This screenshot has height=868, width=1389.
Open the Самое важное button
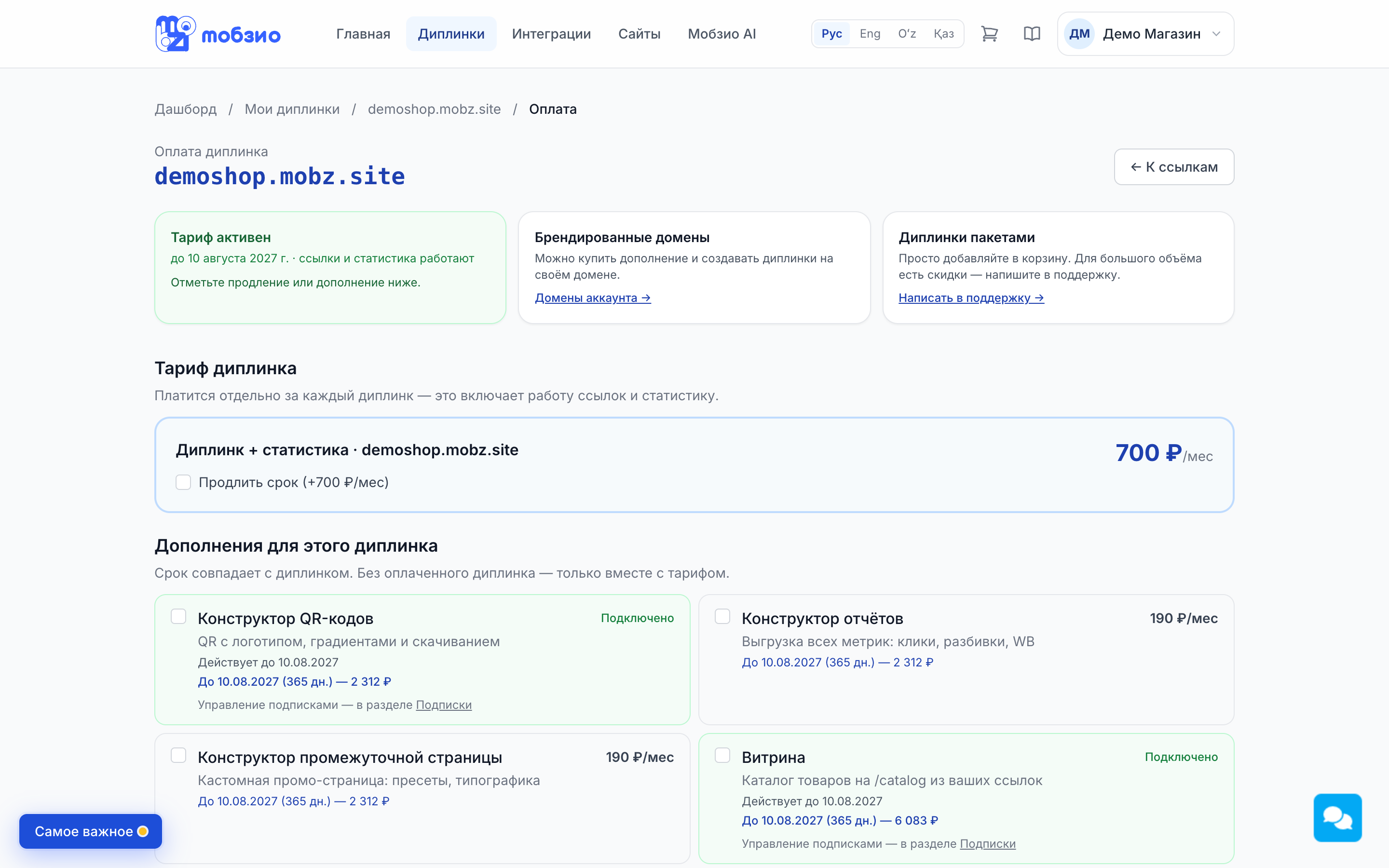tap(91, 831)
